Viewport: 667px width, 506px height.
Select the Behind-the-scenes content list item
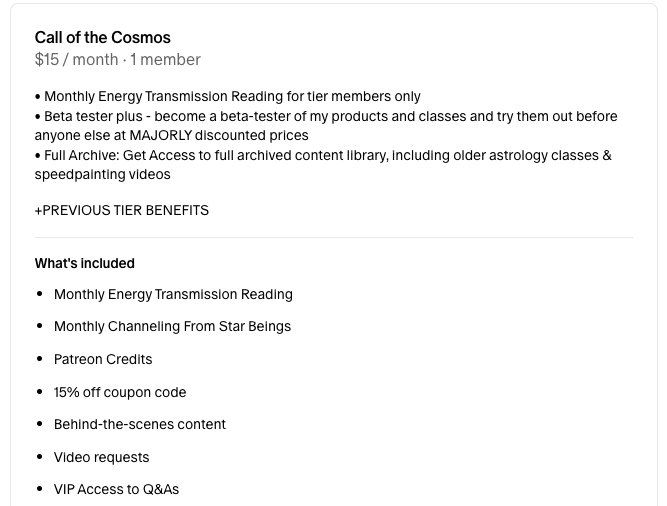pyautogui.click(x=140, y=424)
